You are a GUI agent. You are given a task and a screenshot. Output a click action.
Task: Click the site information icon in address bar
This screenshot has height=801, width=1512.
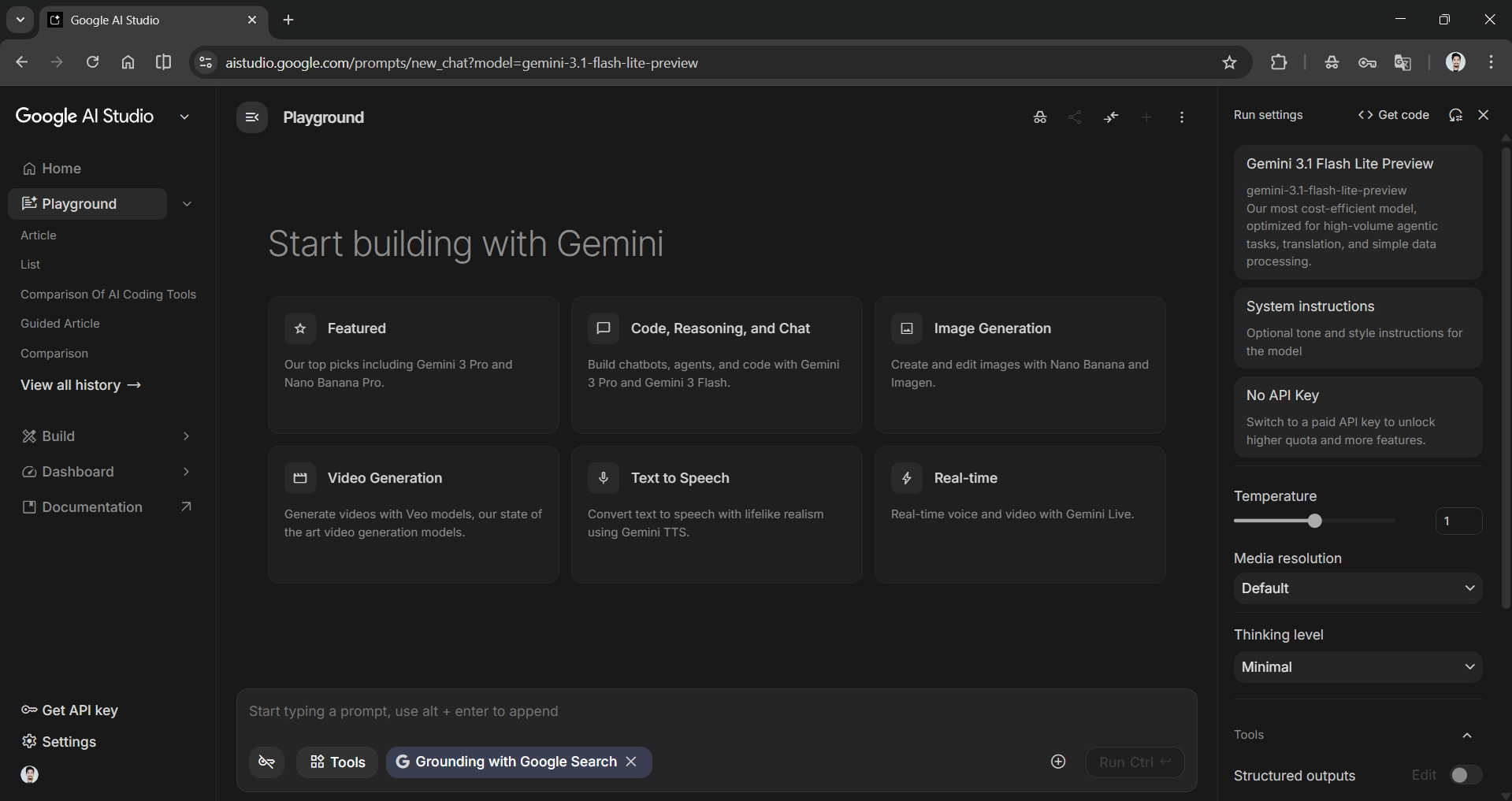click(206, 62)
